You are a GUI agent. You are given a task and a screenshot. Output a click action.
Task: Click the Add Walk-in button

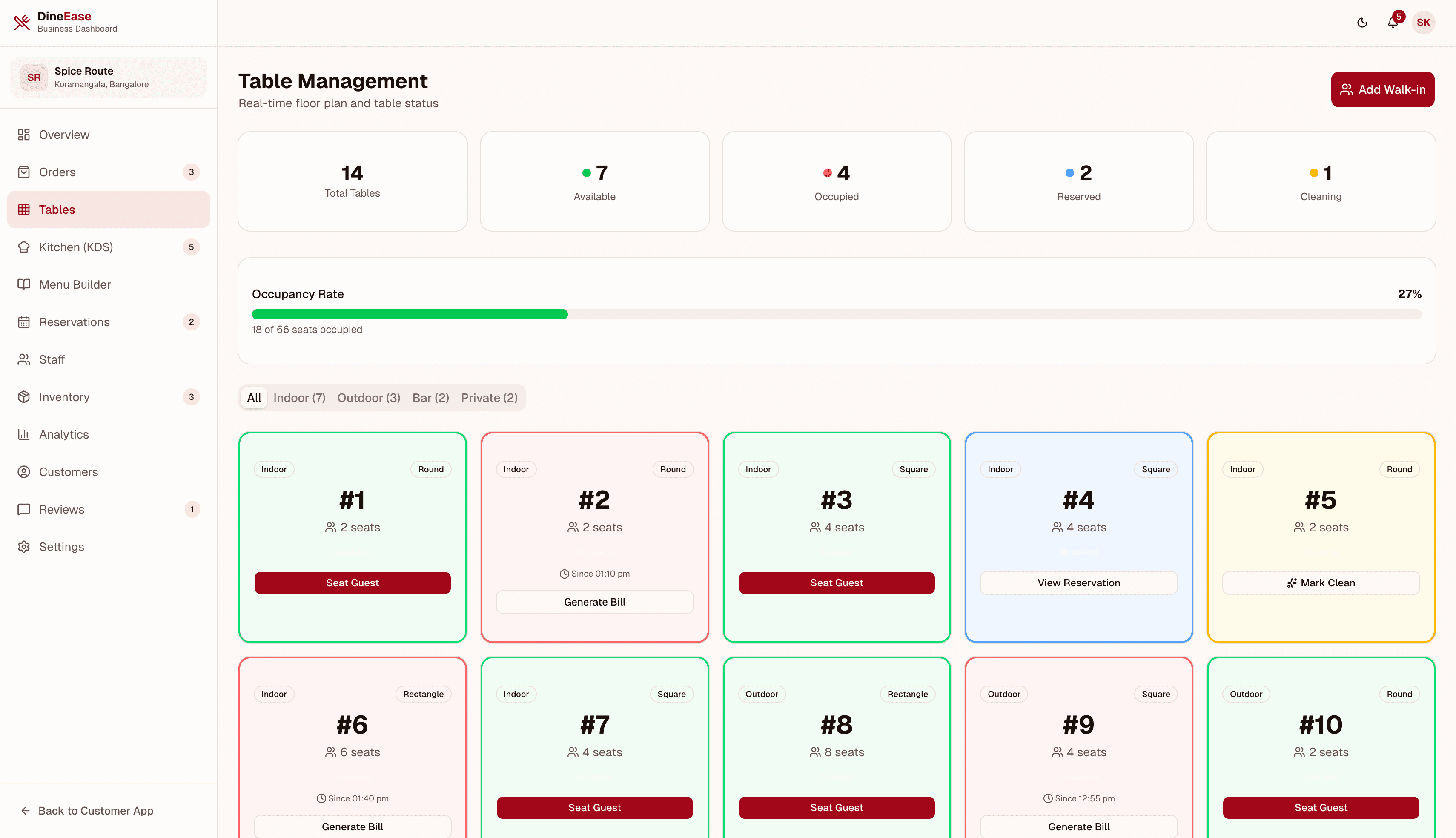[x=1382, y=89]
